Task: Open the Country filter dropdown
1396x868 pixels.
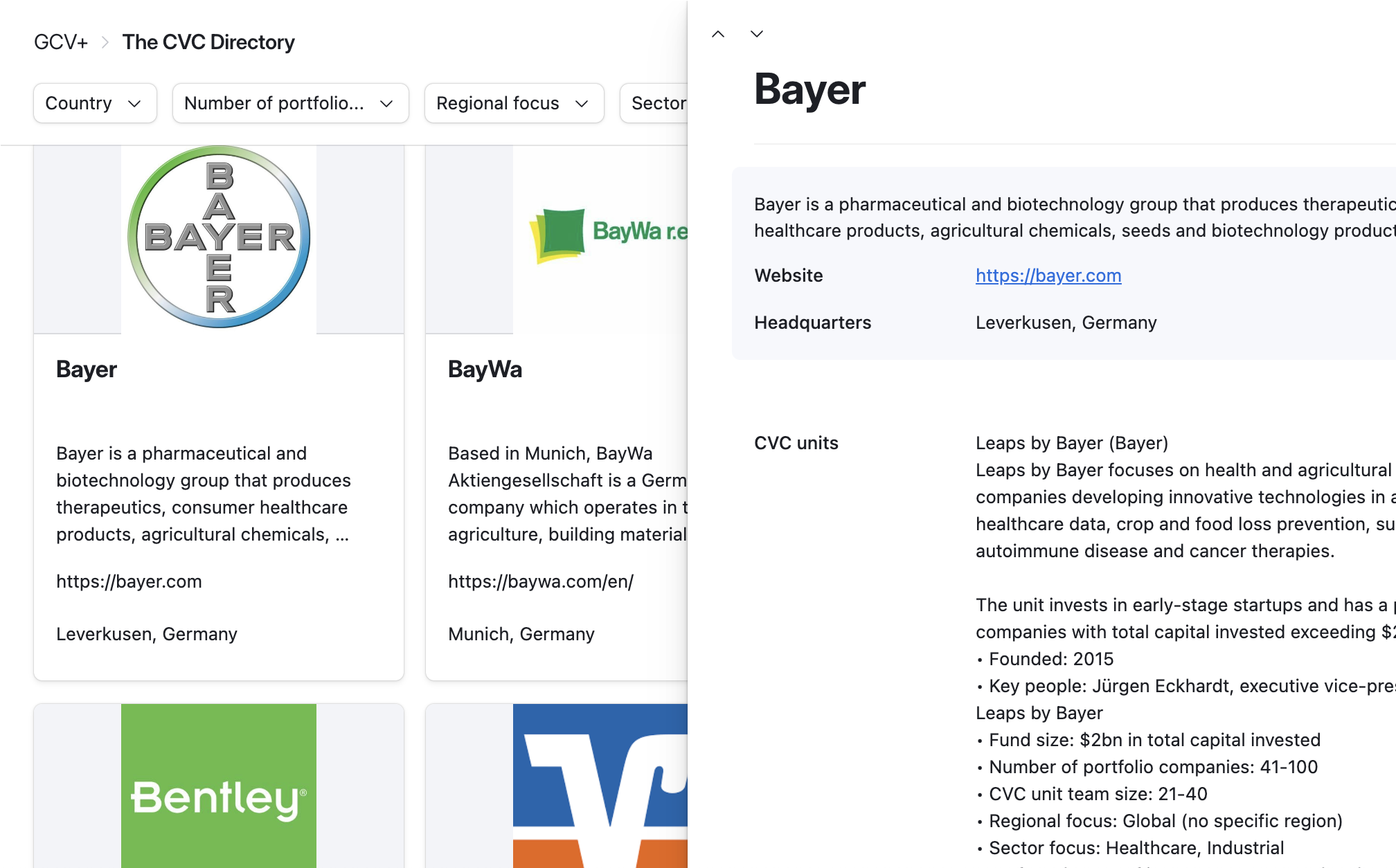Action: (x=95, y=103)
